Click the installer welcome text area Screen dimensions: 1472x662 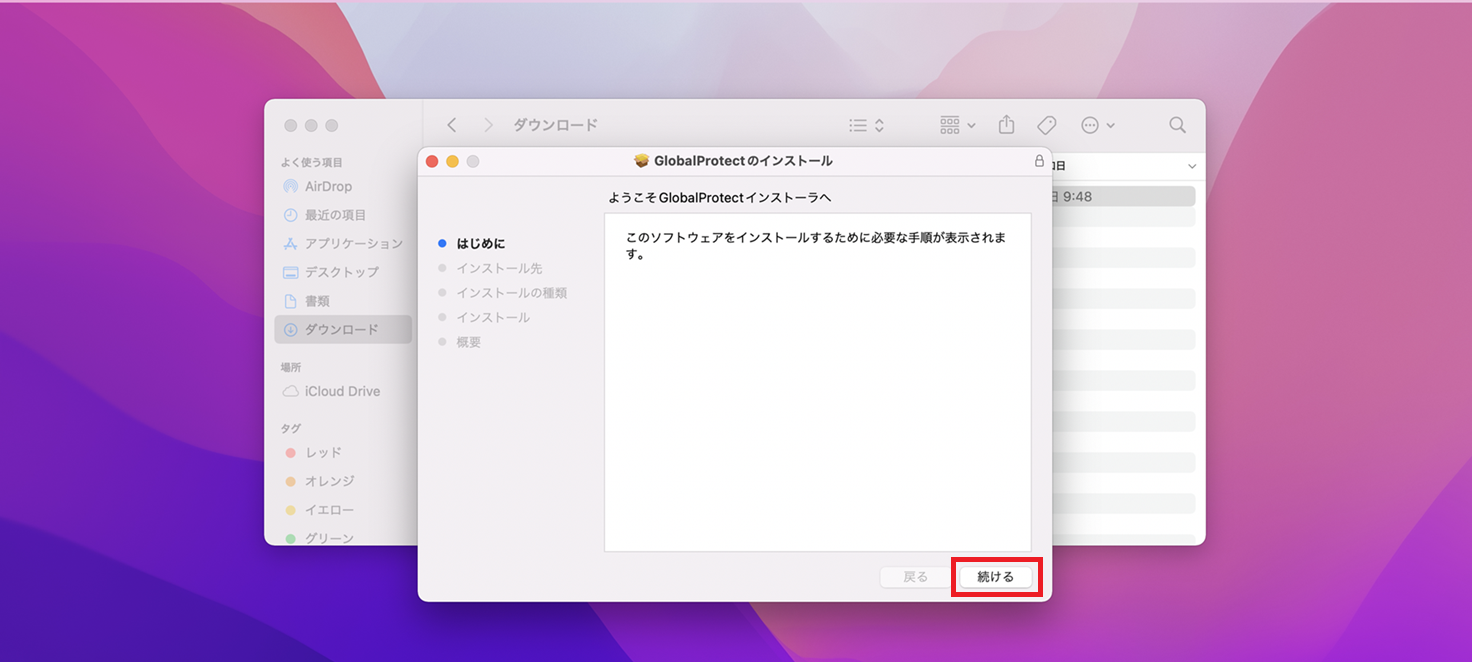pyautogui.click(x=817, y=382)
